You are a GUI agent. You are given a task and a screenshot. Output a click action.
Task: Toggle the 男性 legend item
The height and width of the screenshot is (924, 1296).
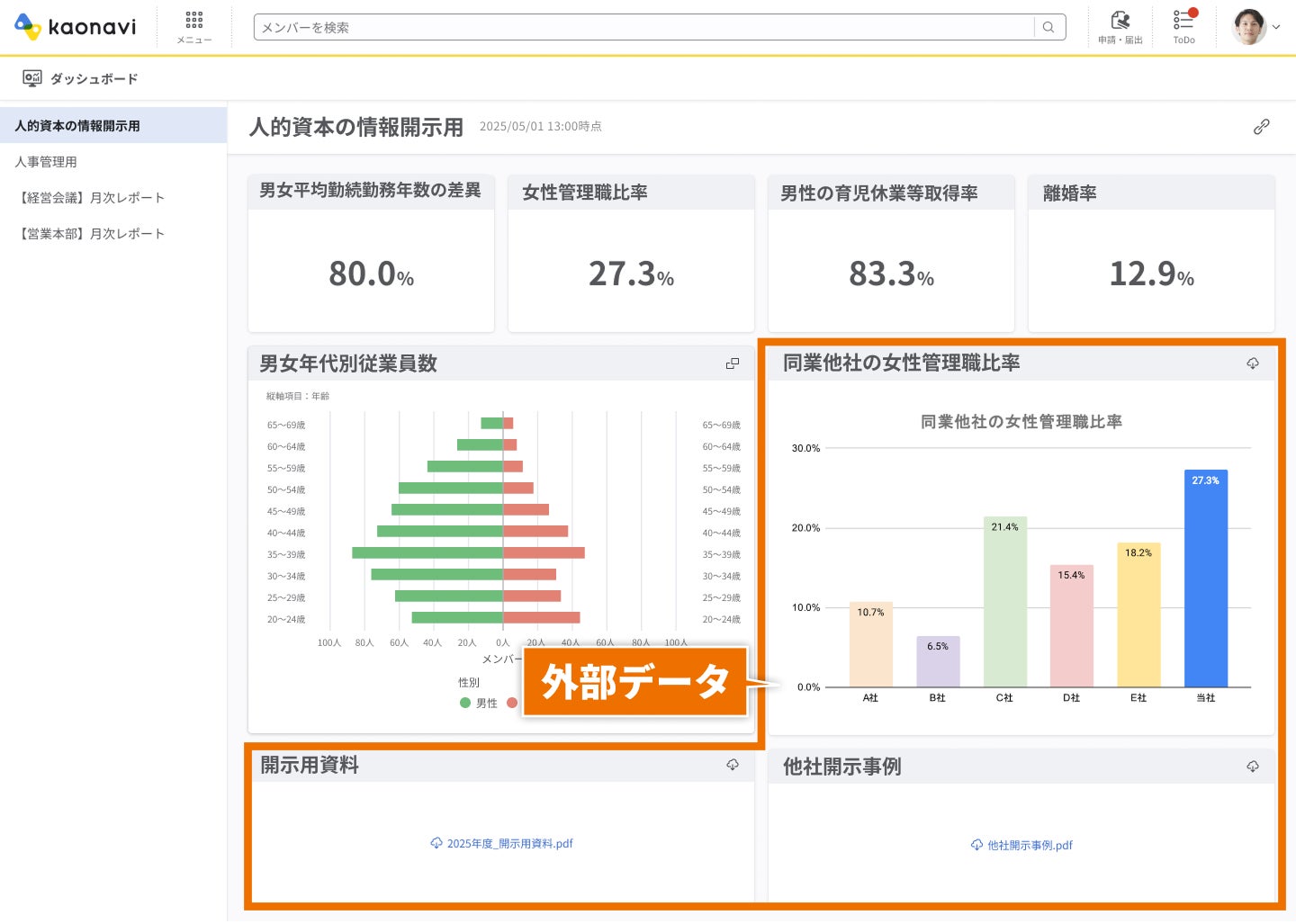tap(479, 704)
